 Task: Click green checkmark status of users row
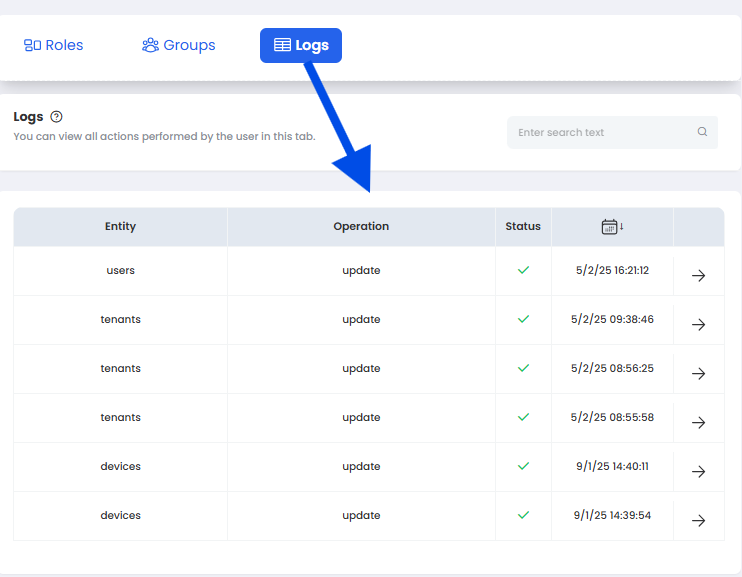point(523,270)
